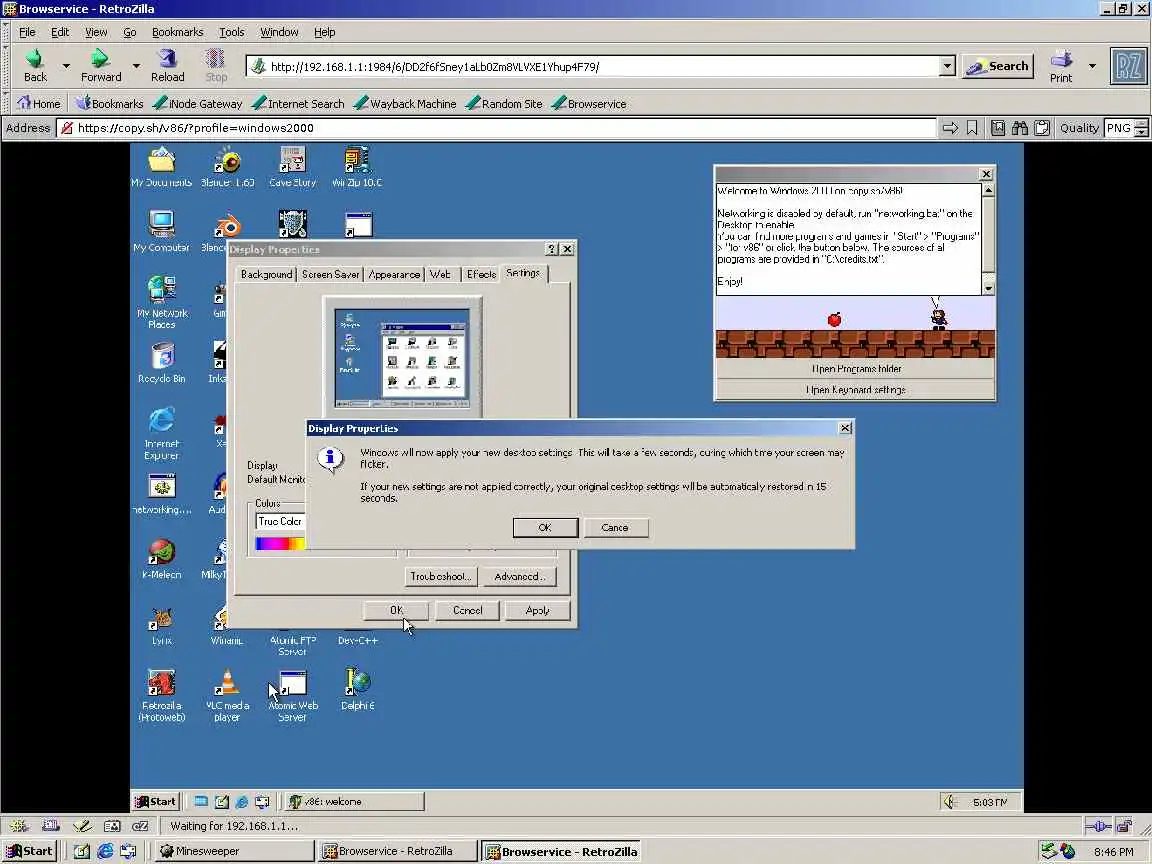This screenshot has height=864, width=1152.
Task: Select the Retrozilla (Protoweb) desktop icon
Action: [162, 695]
